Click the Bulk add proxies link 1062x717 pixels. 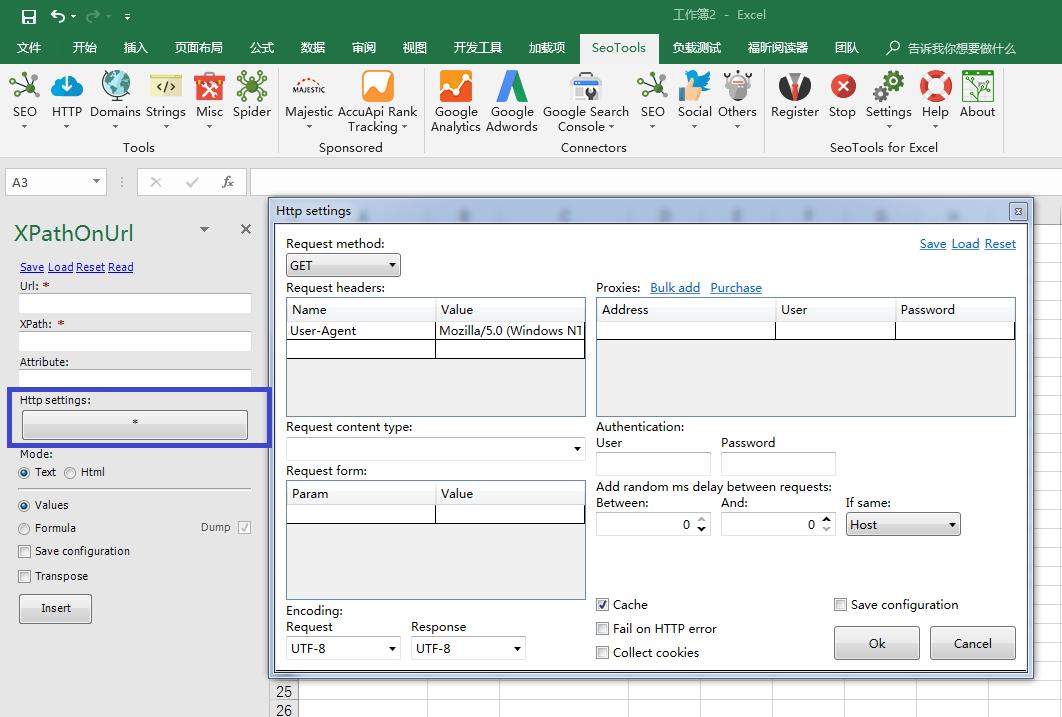click(x=675, y=288)
